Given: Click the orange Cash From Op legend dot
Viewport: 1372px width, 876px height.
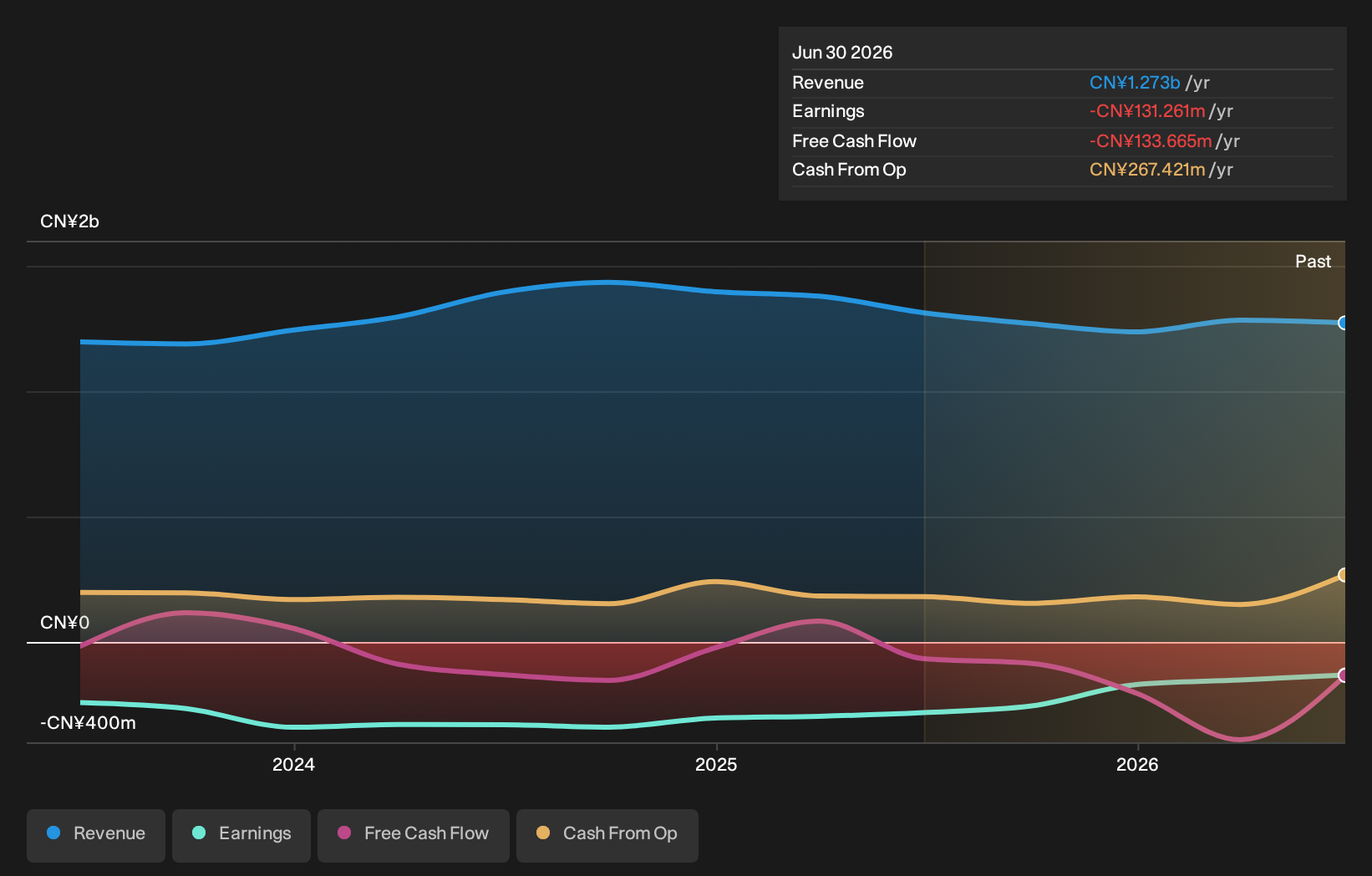Looking at the screenshot, I should coord(543,833).
